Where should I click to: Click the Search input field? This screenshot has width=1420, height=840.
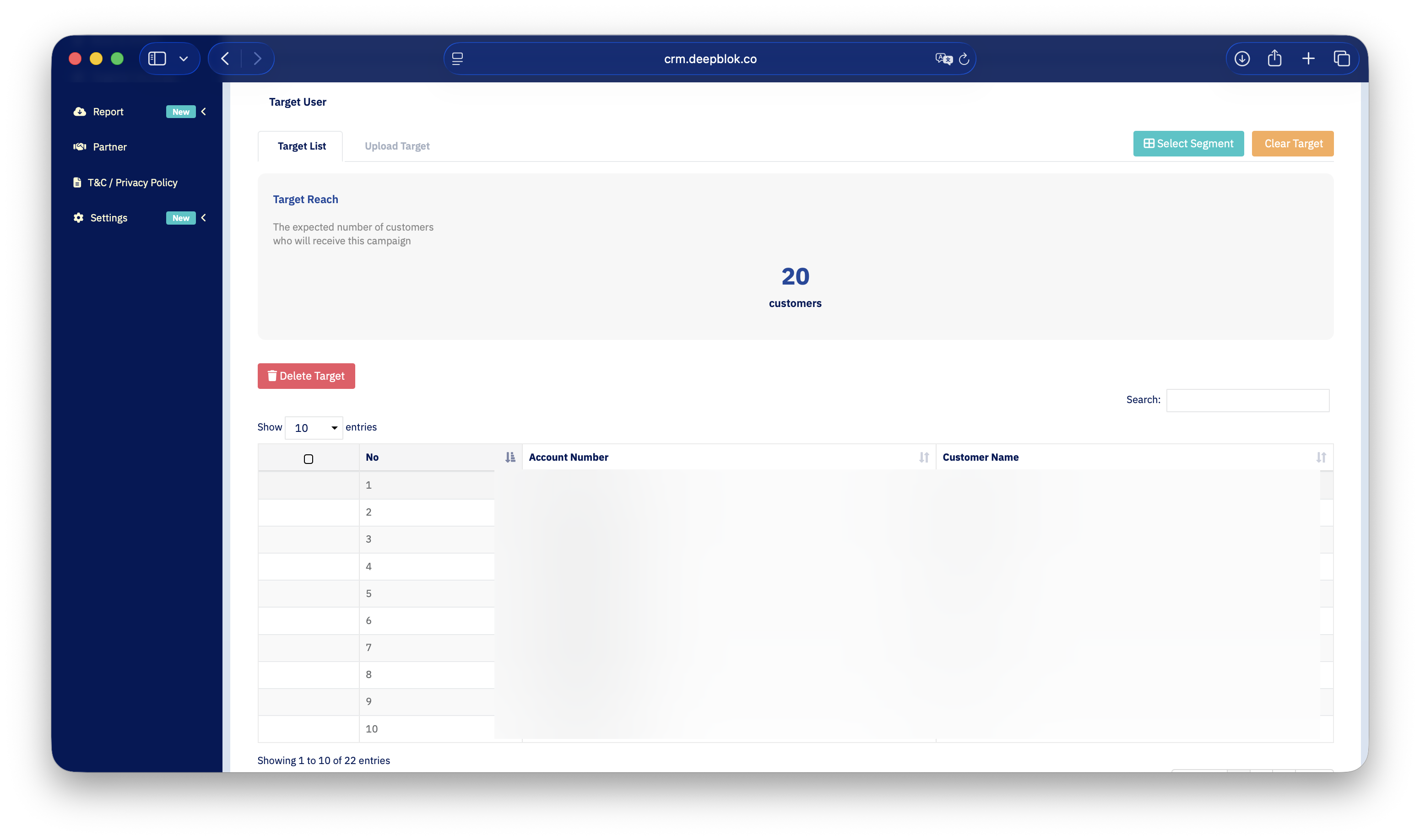point(1247,400)
